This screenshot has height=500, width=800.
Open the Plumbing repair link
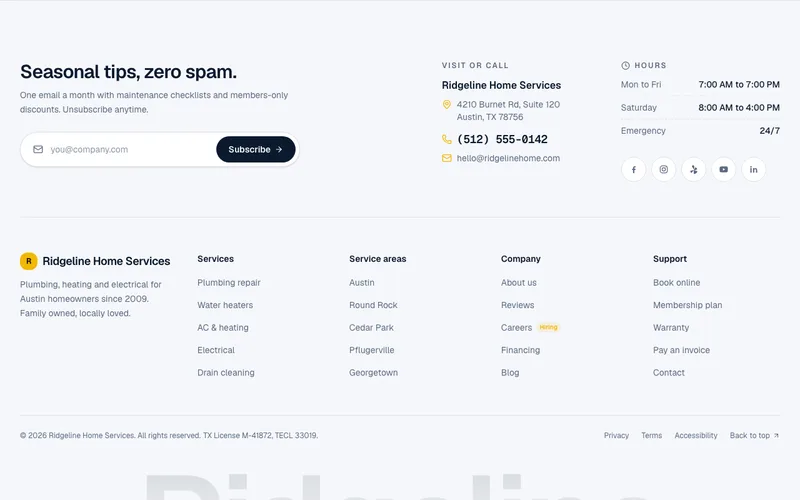[x=229, y=283]
